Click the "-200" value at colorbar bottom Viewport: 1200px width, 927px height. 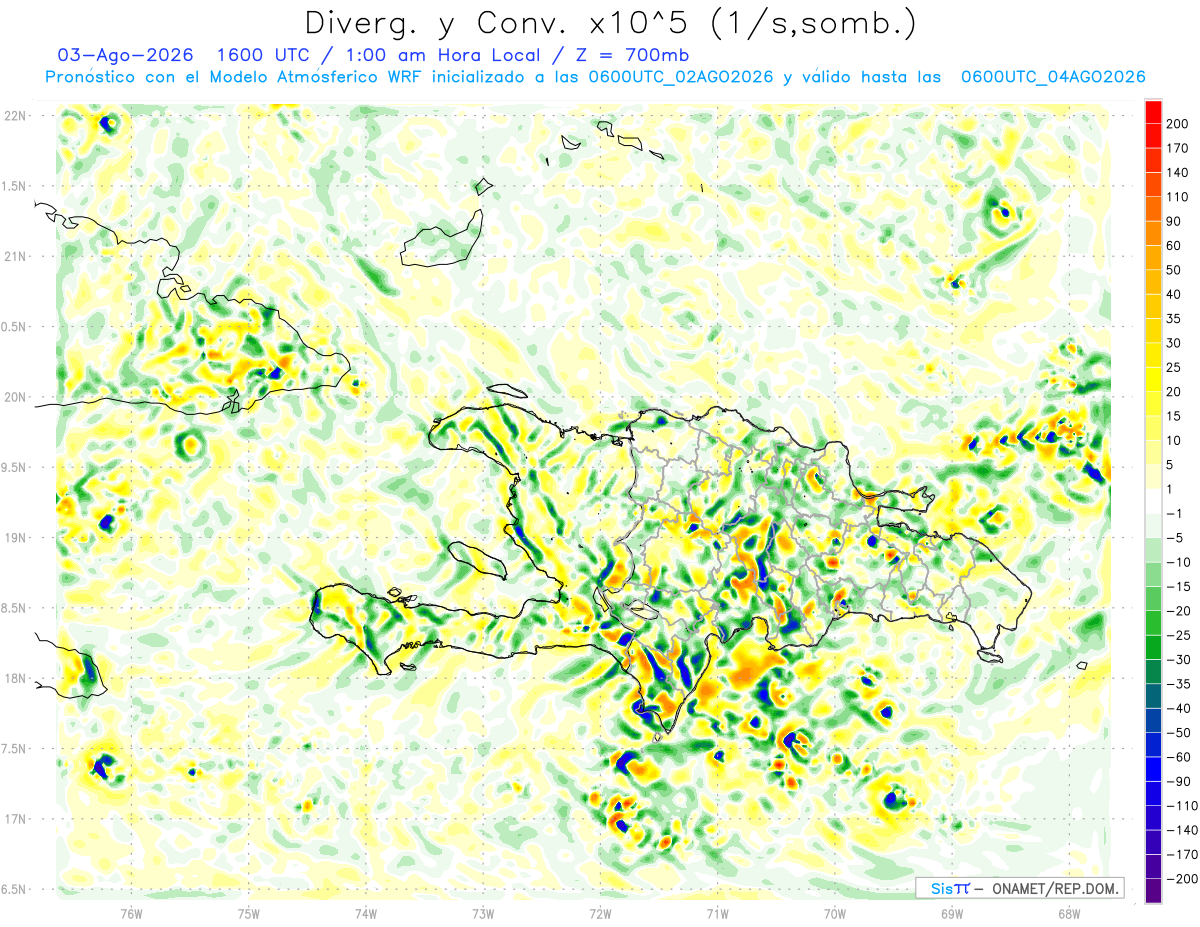click(x=1180, y=878)
